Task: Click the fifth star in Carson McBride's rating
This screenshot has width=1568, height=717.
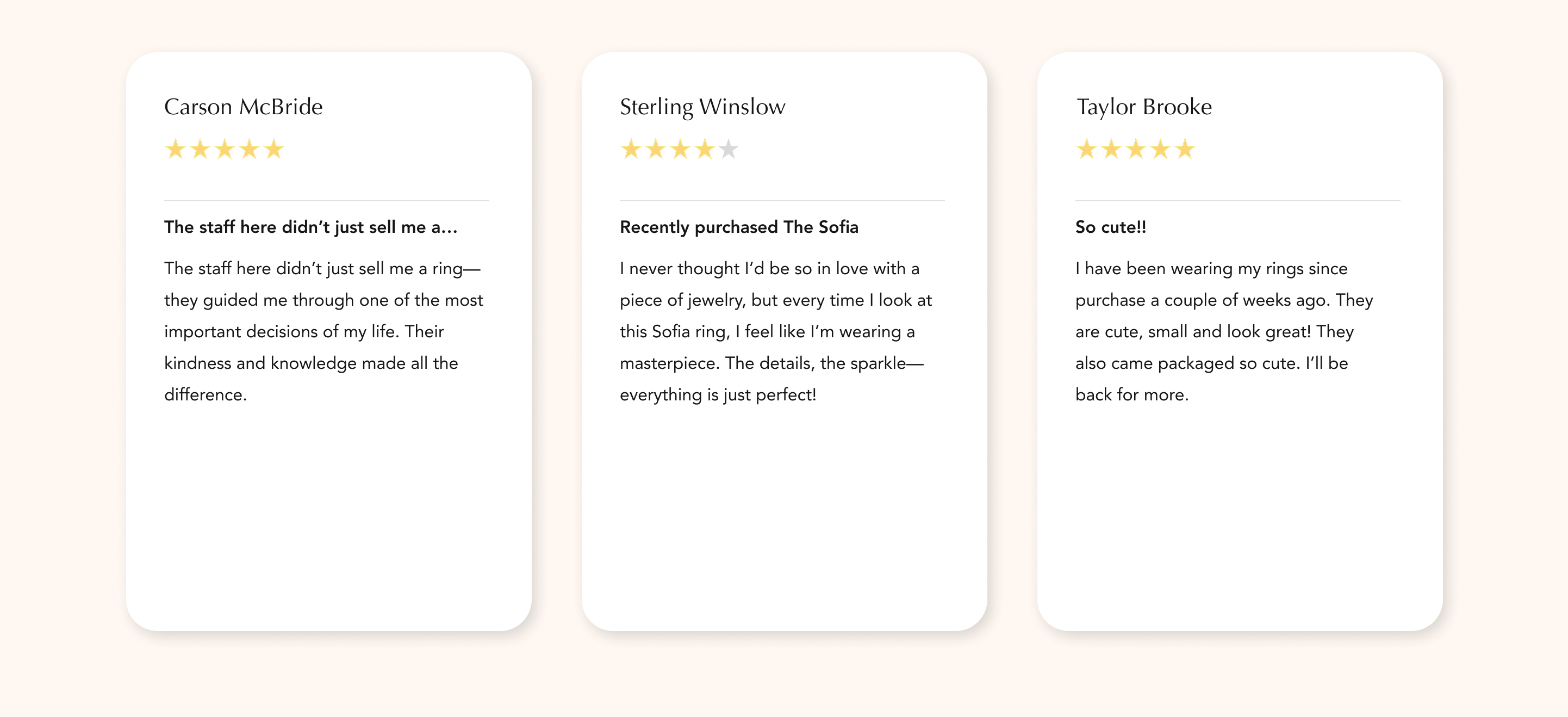Action: click(274, 149)
